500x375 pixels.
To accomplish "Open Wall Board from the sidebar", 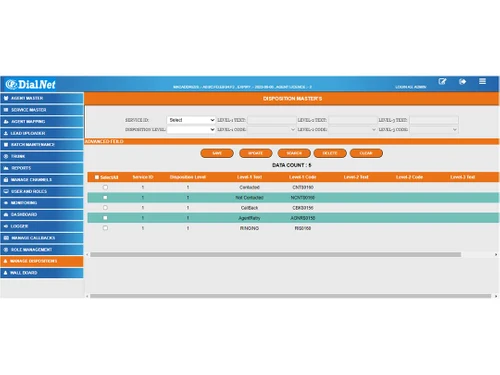I will pos(42,273).
